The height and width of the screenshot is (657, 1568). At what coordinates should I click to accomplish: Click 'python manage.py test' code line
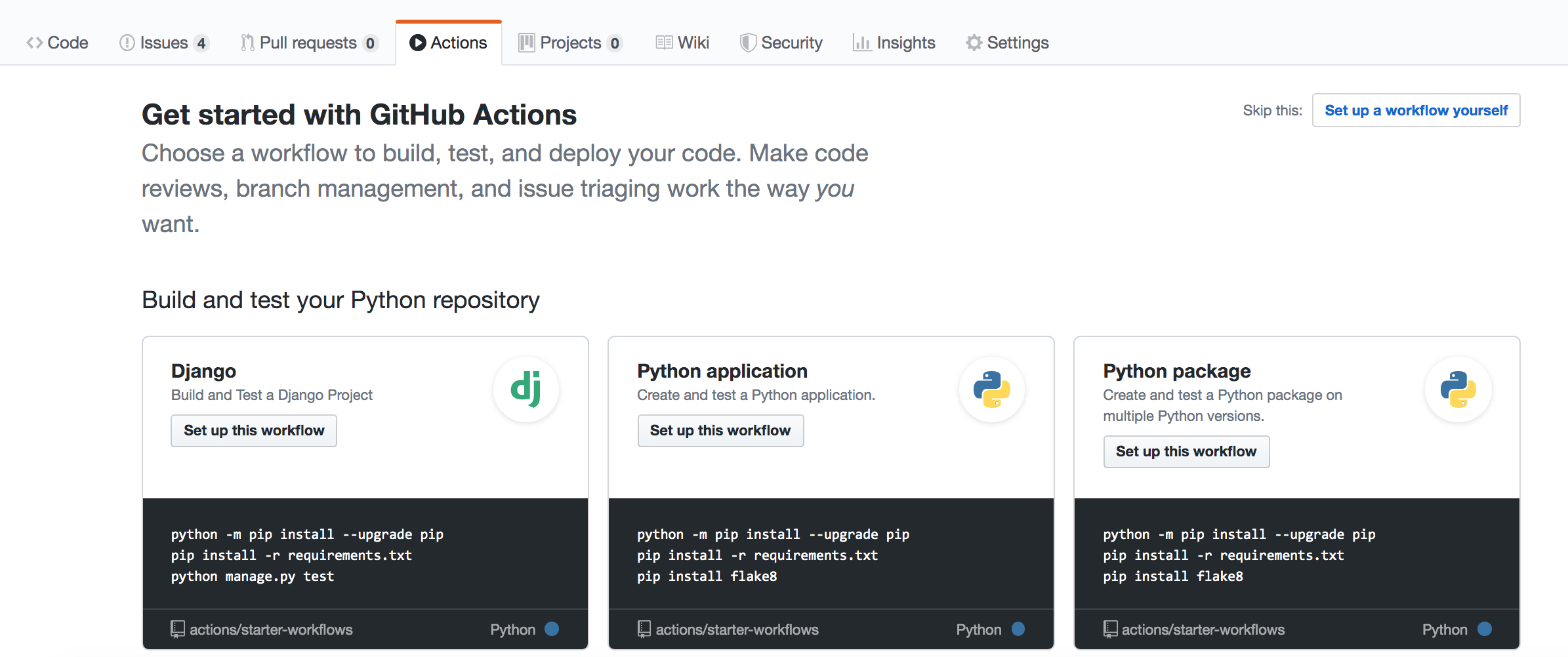253,576
